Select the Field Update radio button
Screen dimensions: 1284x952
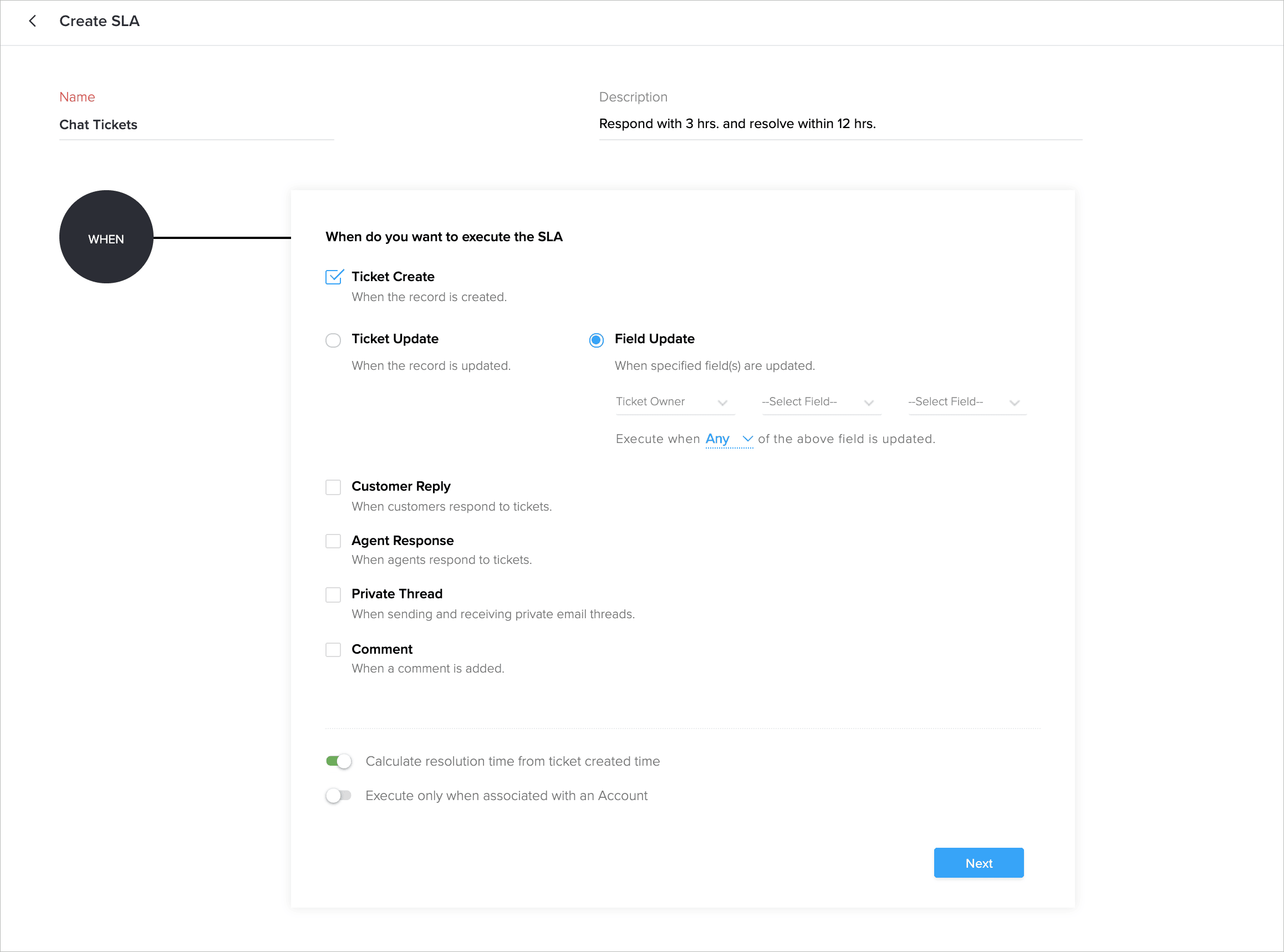tap(597, 340)
